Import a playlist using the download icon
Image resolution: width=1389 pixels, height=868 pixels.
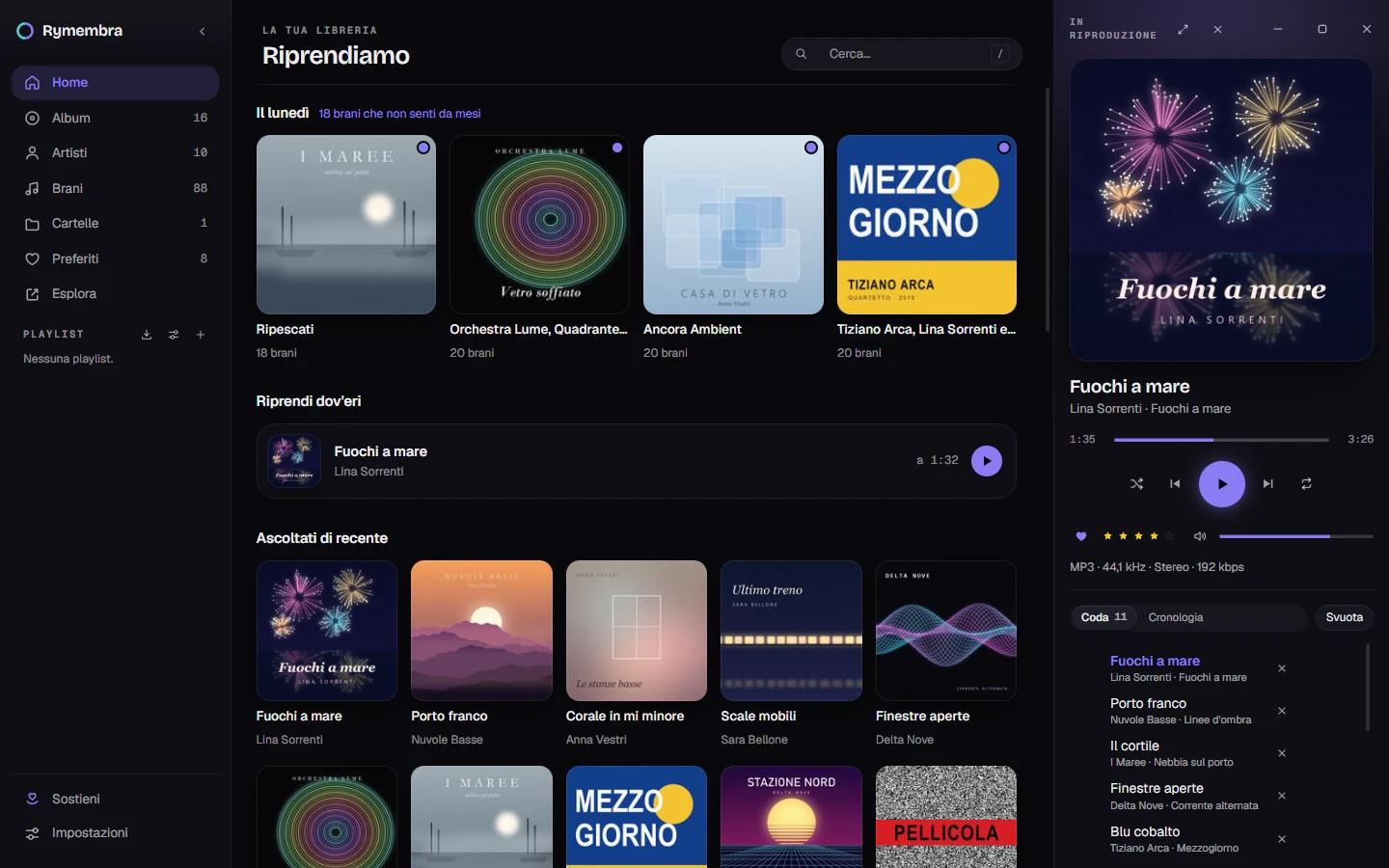147,335
